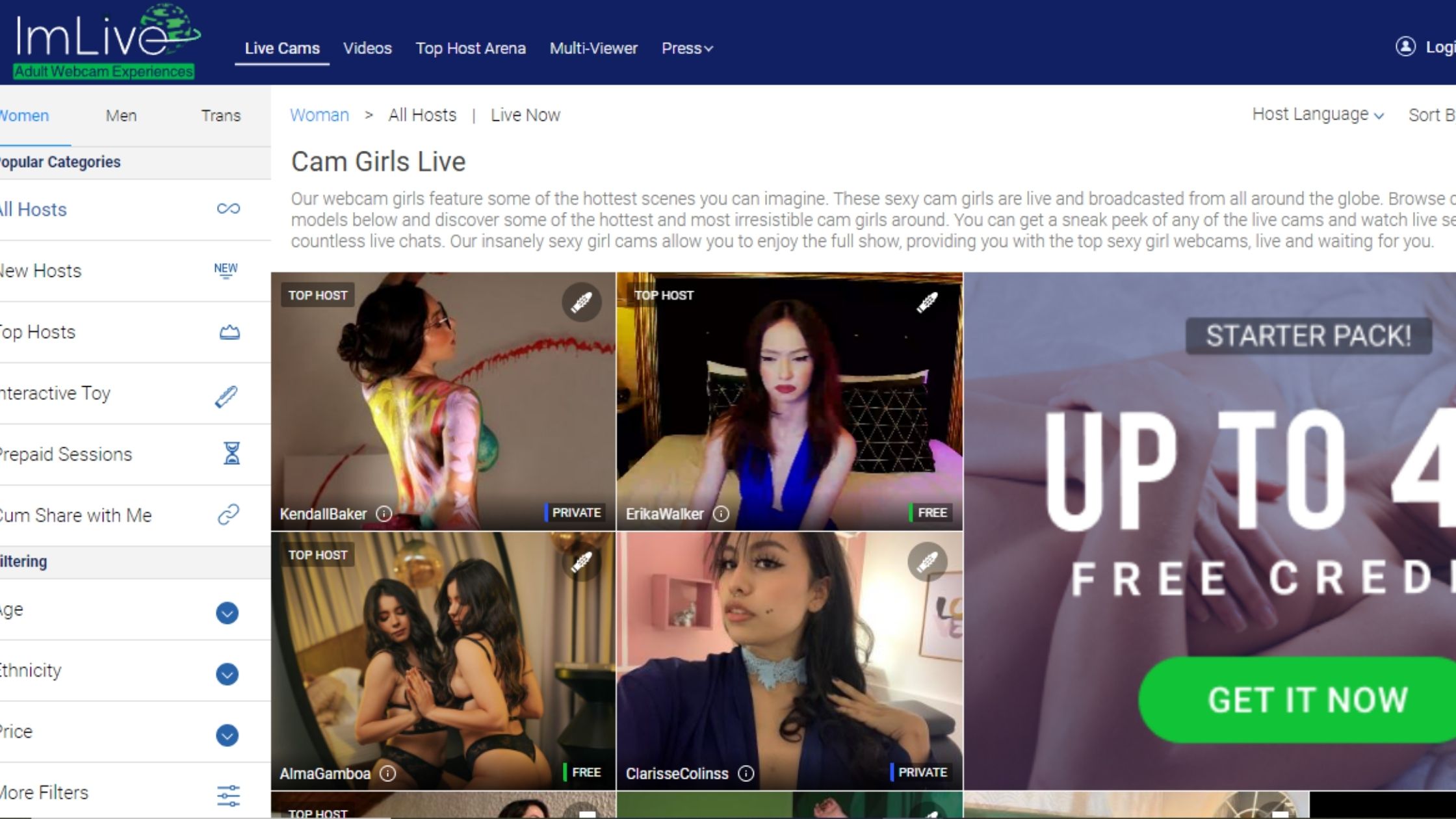This screenshot has width=1456, height=819.
Task: Switch to the Men tab
Action: [121, 116]
